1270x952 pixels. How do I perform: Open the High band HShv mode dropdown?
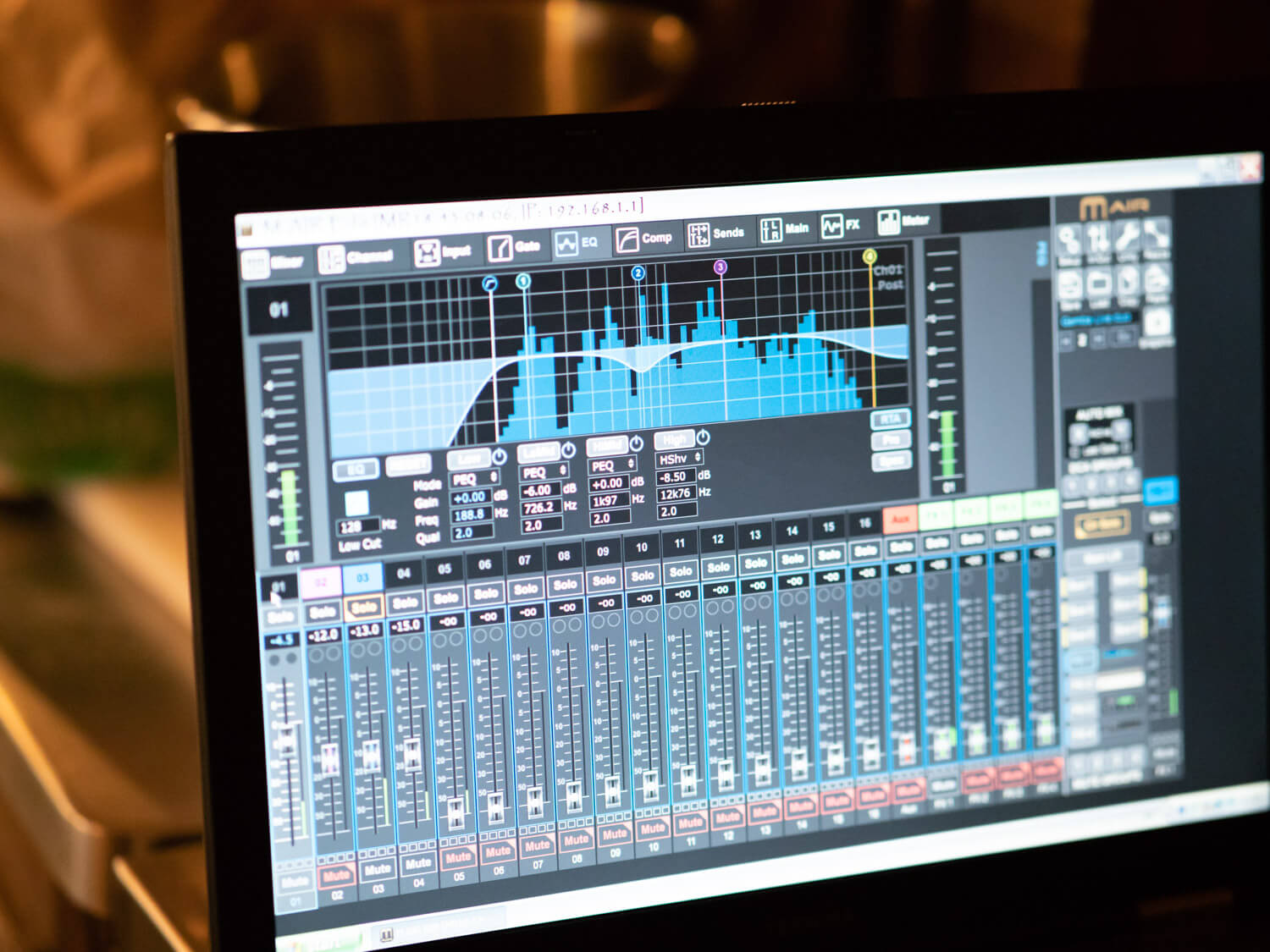tap(679, 459)
